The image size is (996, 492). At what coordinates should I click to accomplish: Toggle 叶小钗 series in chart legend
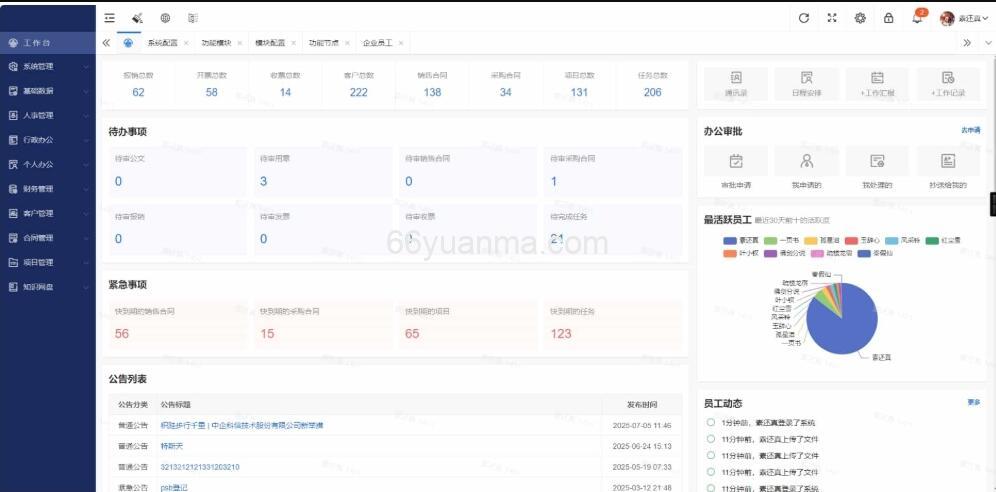pos(741,253)
